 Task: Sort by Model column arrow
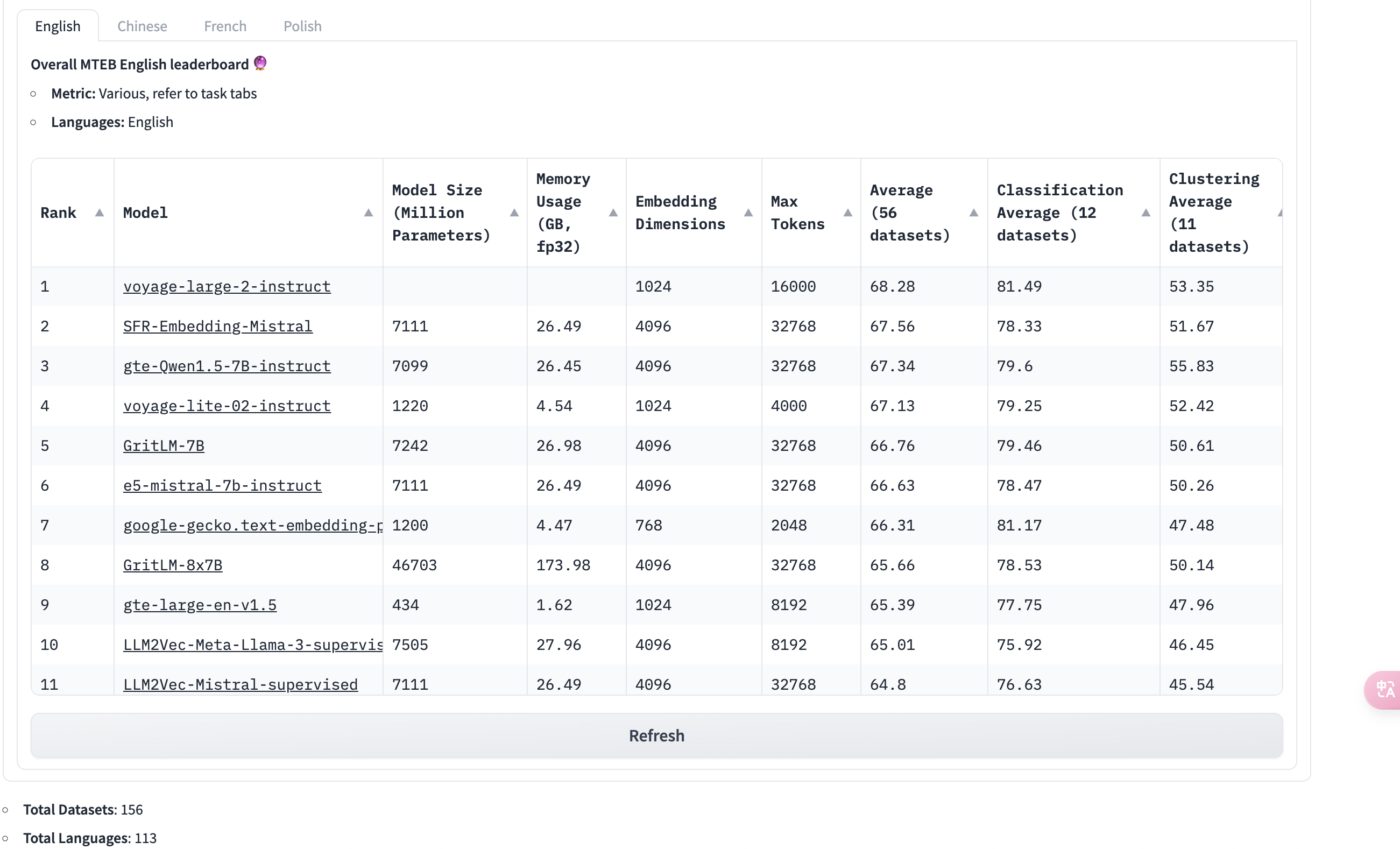(x=368, y=213)
